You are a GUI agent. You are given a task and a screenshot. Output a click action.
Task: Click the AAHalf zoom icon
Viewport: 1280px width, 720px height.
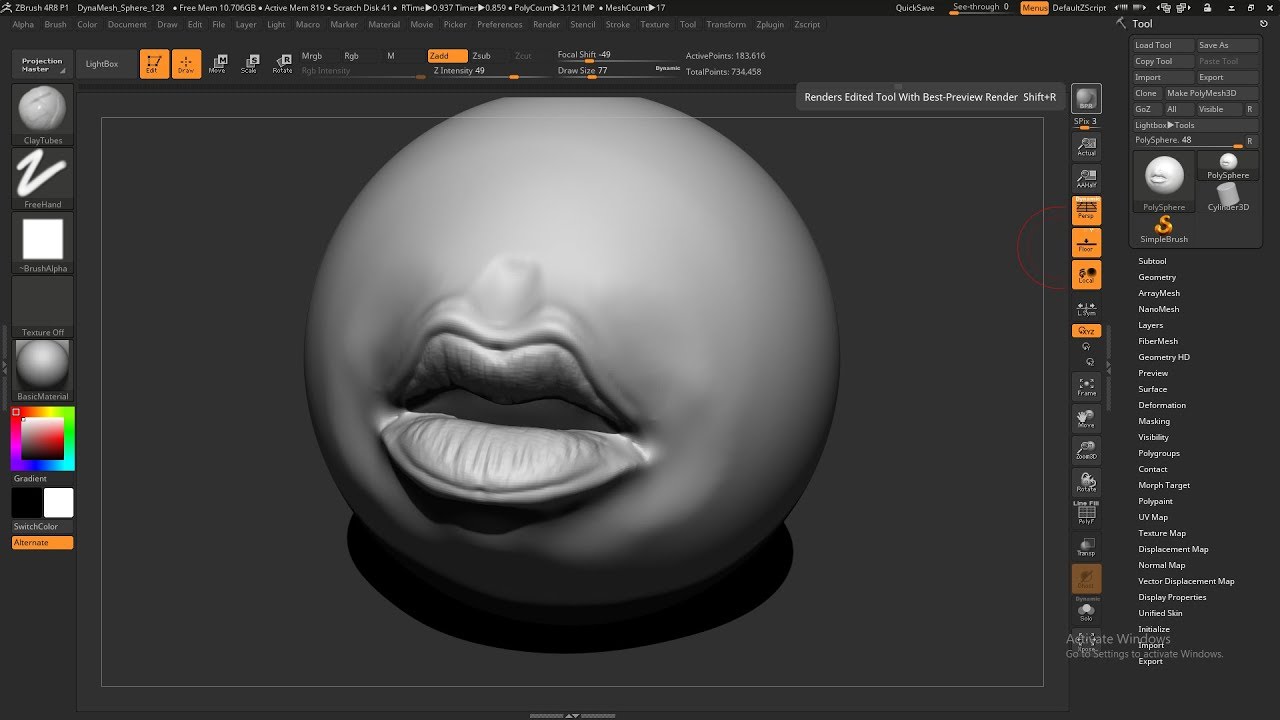coord(1086,179)
